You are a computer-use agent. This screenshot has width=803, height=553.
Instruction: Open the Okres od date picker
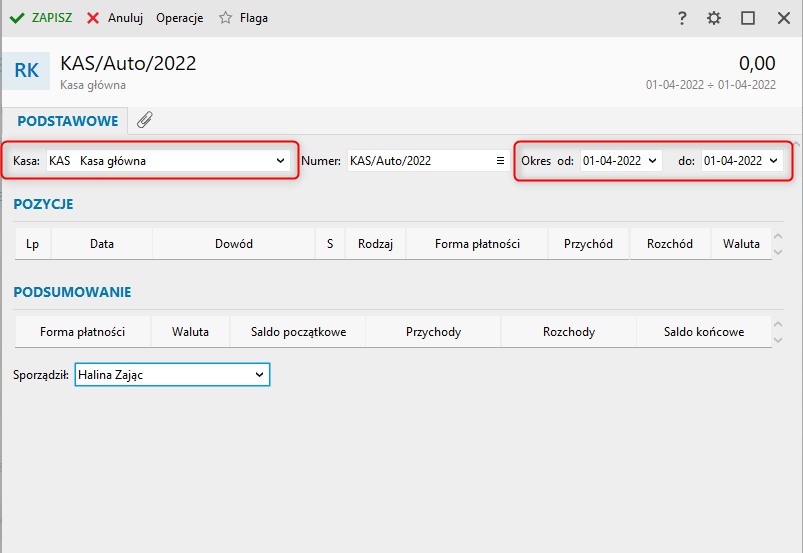pyautogui.click(x=652, y=161)
